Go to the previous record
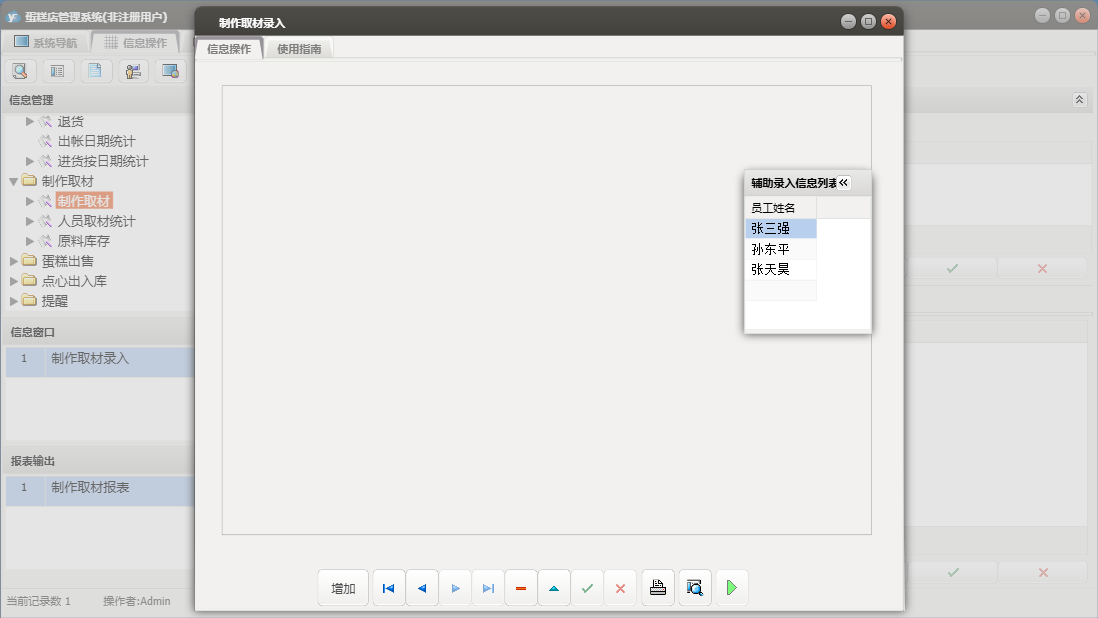The height and width of the screenshot is (618, 1098). tap(422, 588)
